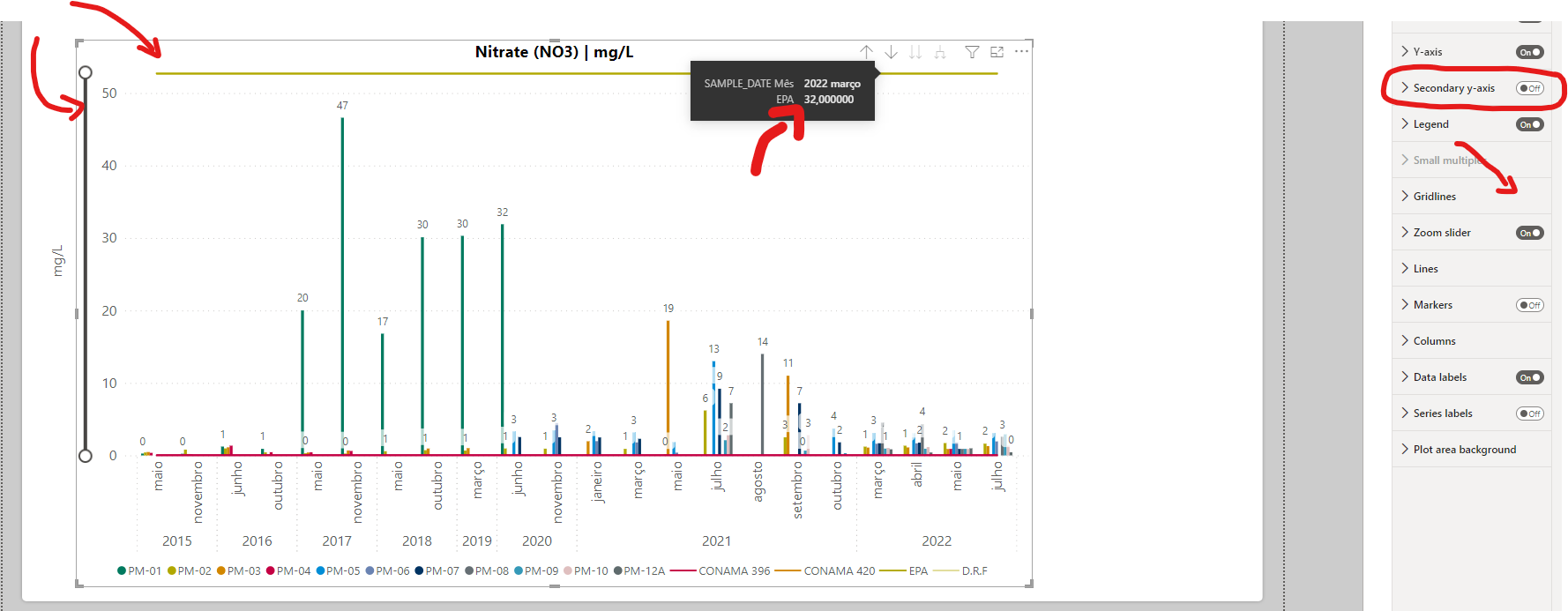
Task: Click PM-01 legend entry
Action: (x=139, y=571)
